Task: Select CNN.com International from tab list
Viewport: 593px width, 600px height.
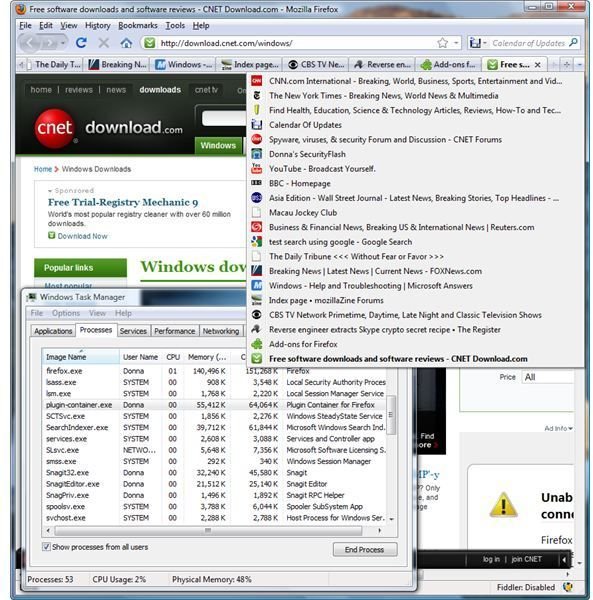Action: (x=415, y=81)
